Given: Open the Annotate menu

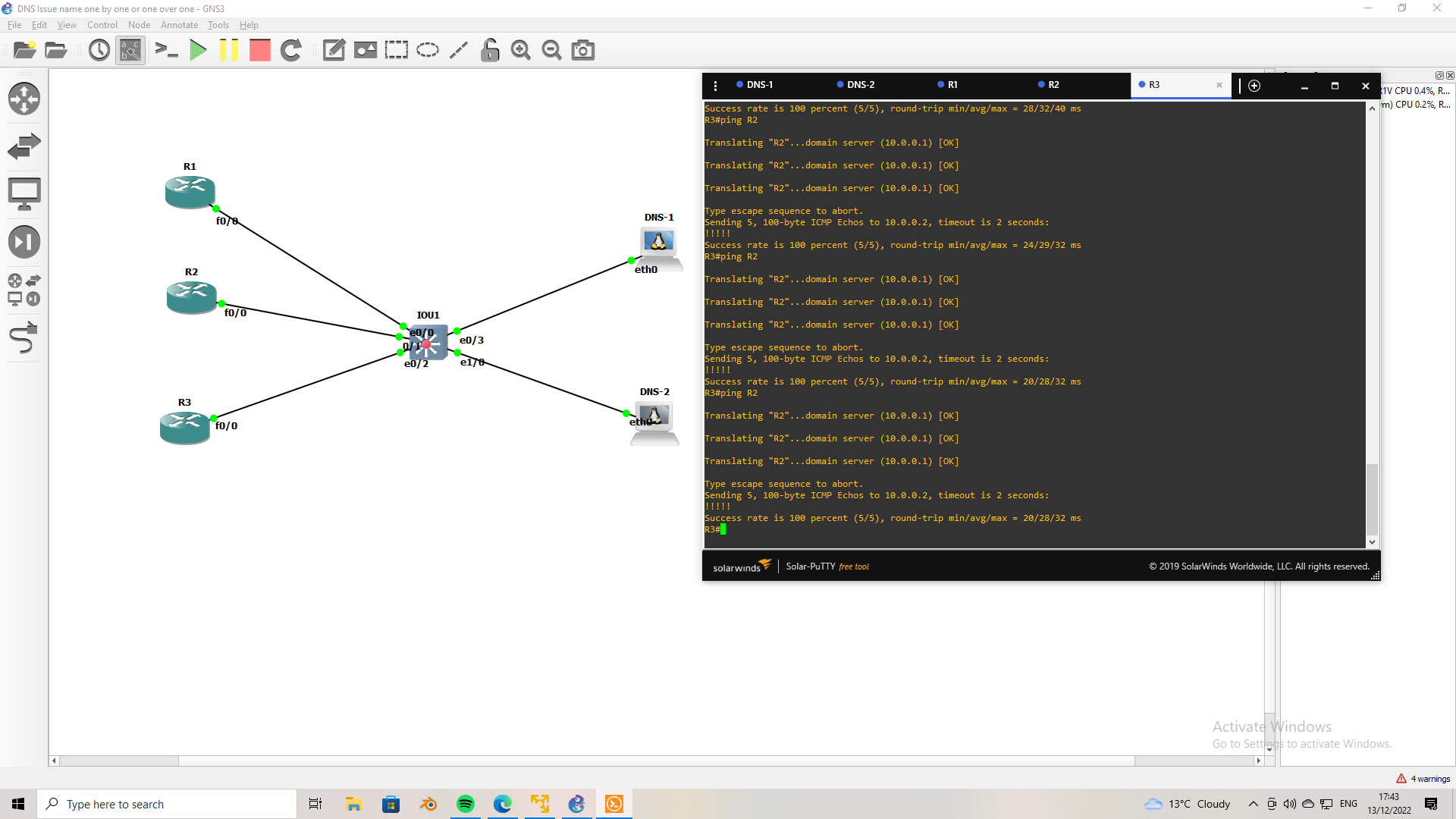Looking at the screenshot, I should click(179, 25).
